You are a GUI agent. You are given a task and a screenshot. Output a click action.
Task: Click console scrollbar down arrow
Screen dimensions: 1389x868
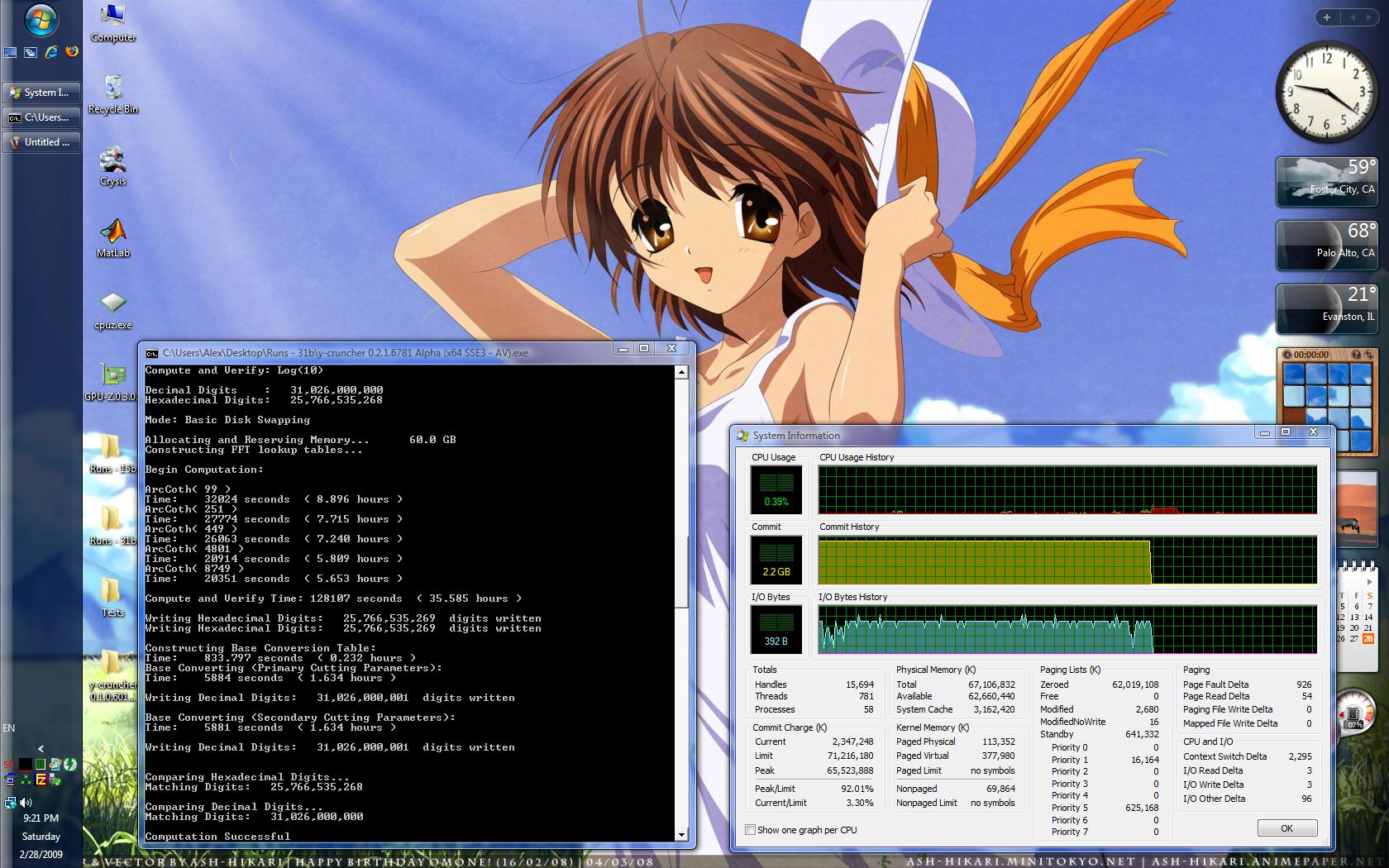coord(681,835)
